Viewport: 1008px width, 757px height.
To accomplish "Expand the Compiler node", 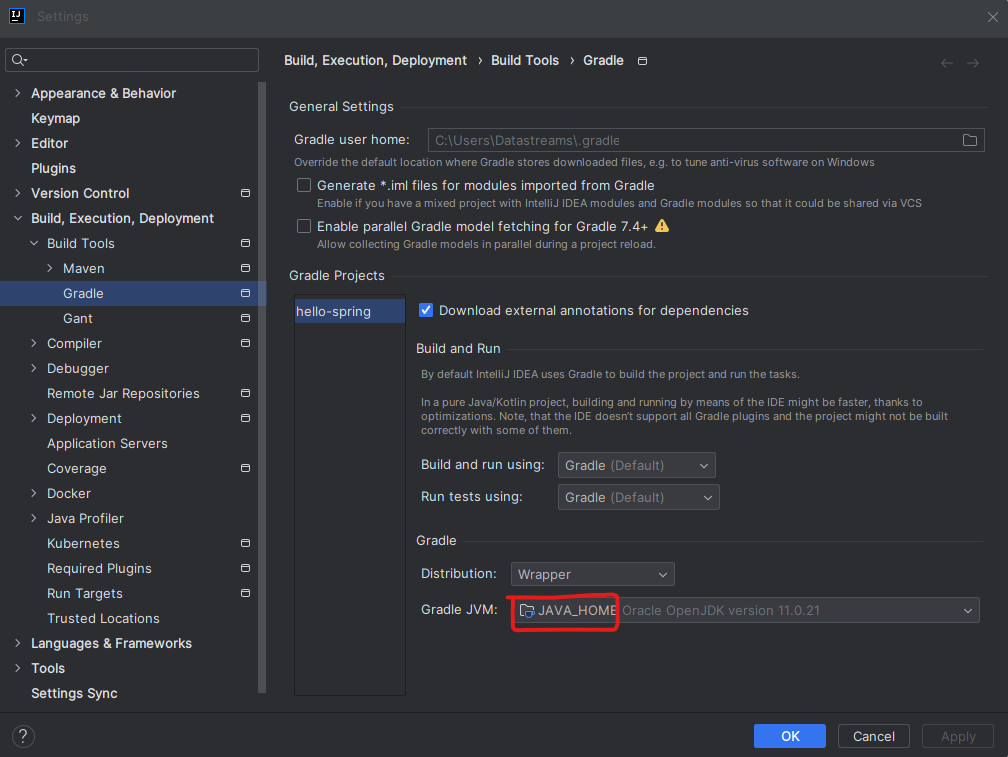I will click(33, 343).
